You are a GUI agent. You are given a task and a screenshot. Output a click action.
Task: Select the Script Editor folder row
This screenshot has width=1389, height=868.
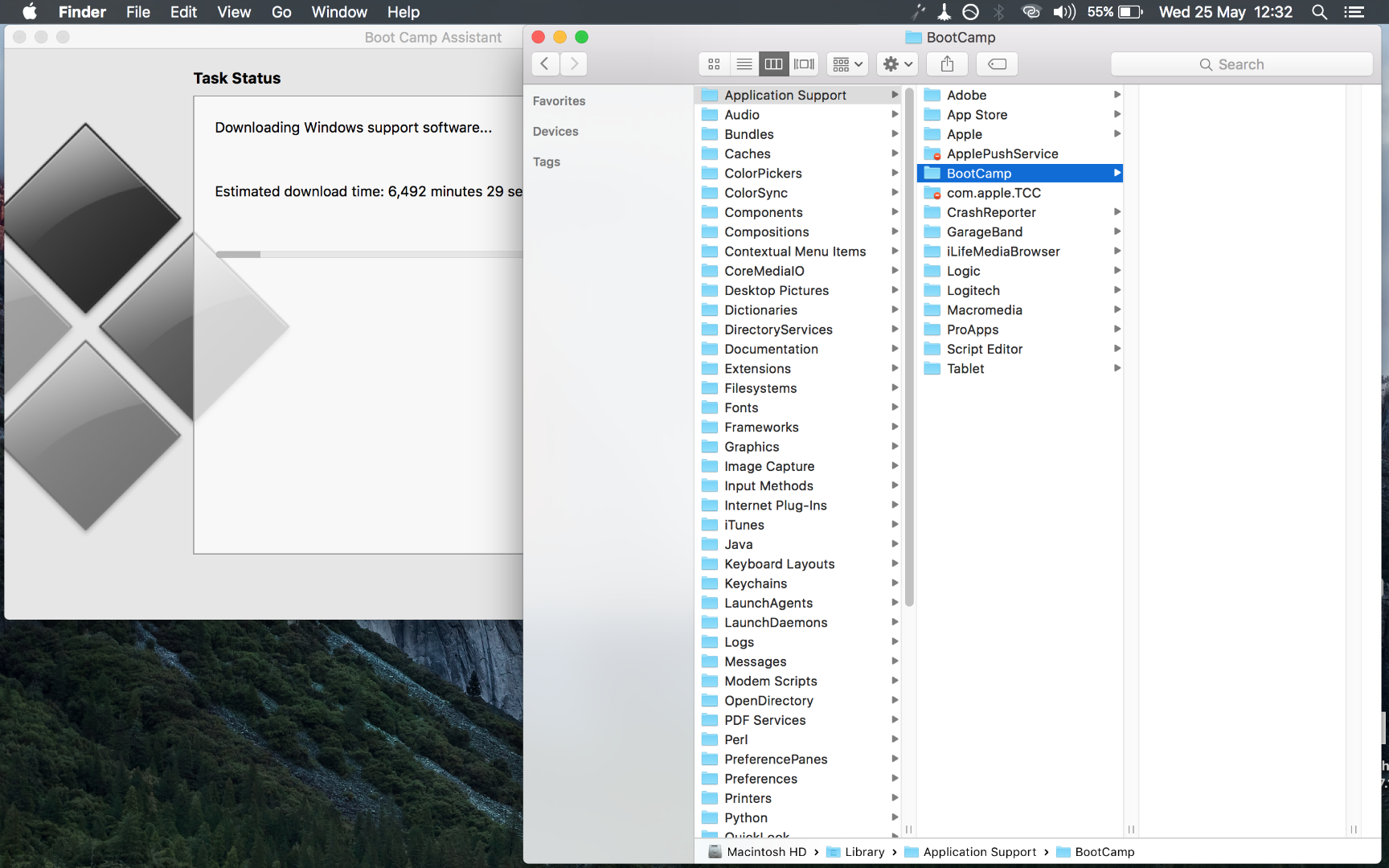[x=1020, y=350]
